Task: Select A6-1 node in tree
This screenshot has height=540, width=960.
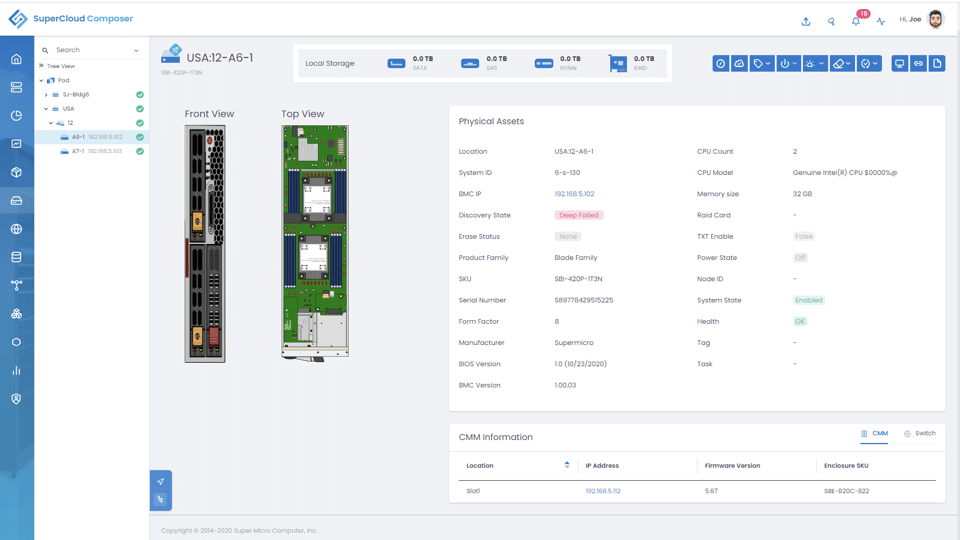Action: click(91, 137)
